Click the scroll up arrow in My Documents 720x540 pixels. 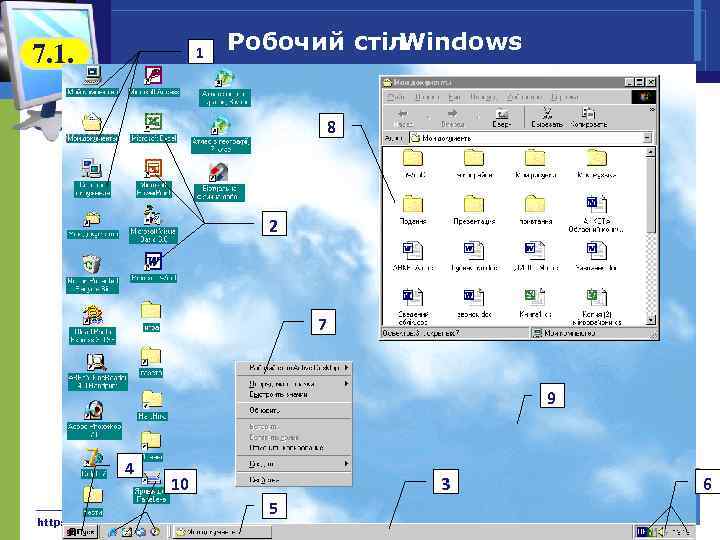pos(650,152)
